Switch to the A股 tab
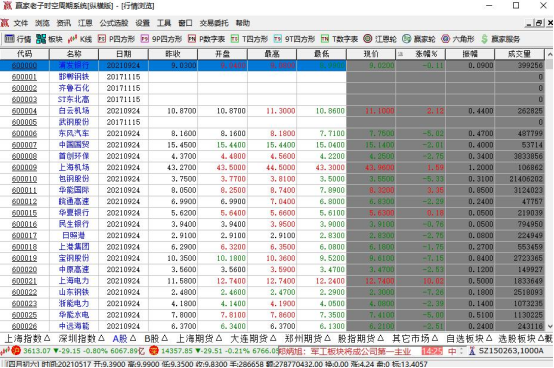 120,339
